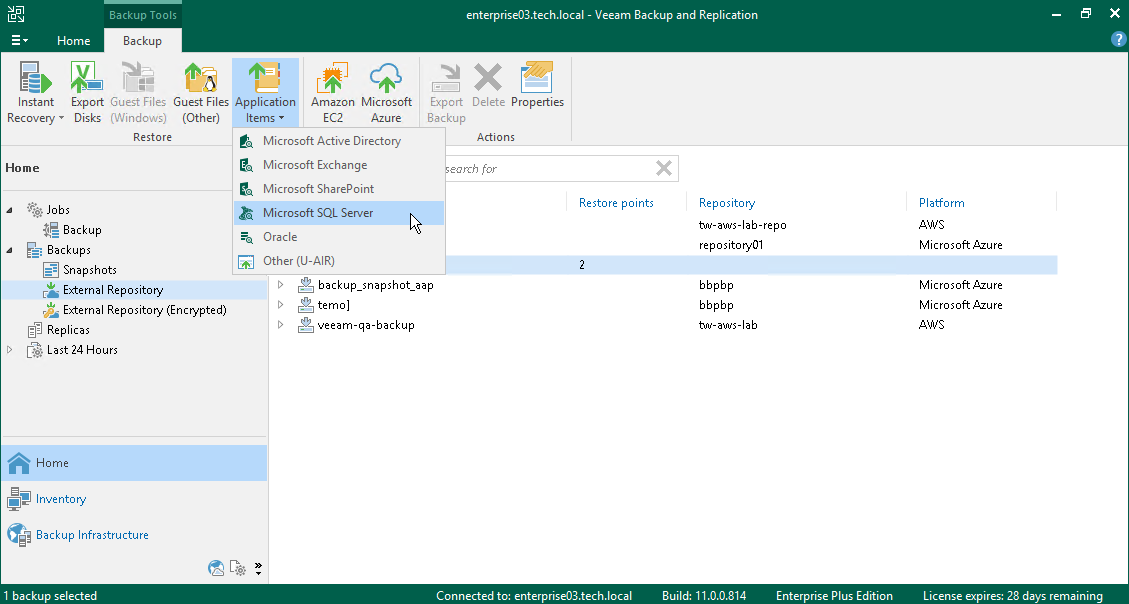Image resolution: width=1129 pixels, height=604 pixels.
Task: Open Inventory navigation view
Action: 134,499
